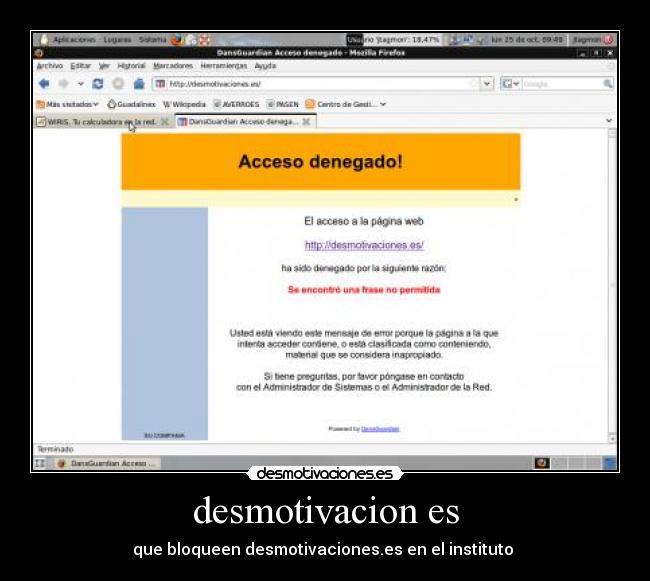Open the Ver menu

point(104,66)
